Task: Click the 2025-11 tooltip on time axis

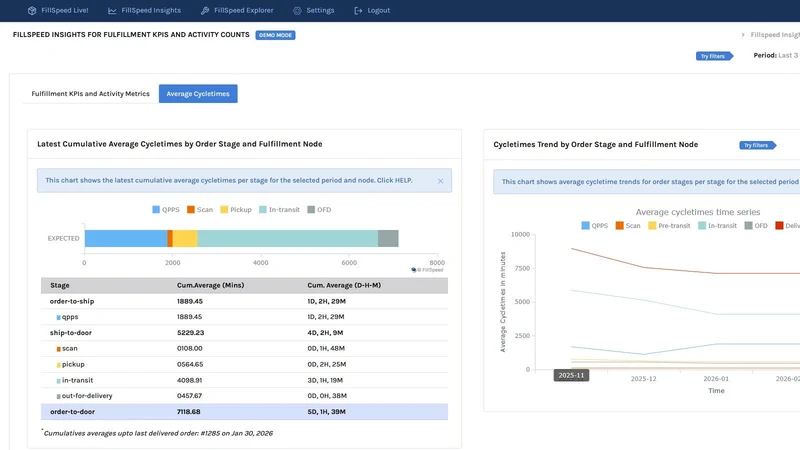Action: pyautogui.click(x=571, y=376)
